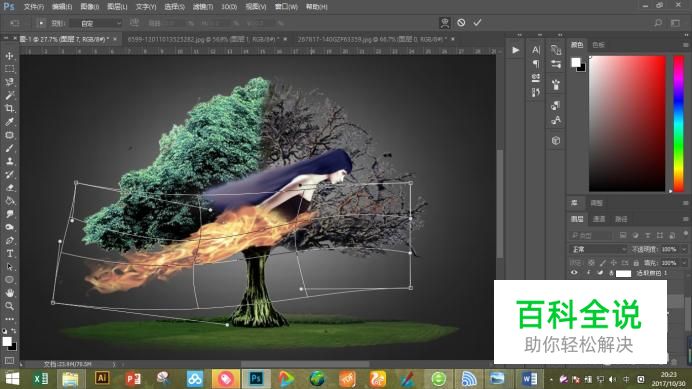The width and height of the screenshot is (692, 389).
Task: Switch to the 6599-12011013323282.jpg document tab
Action: point(203,39)
